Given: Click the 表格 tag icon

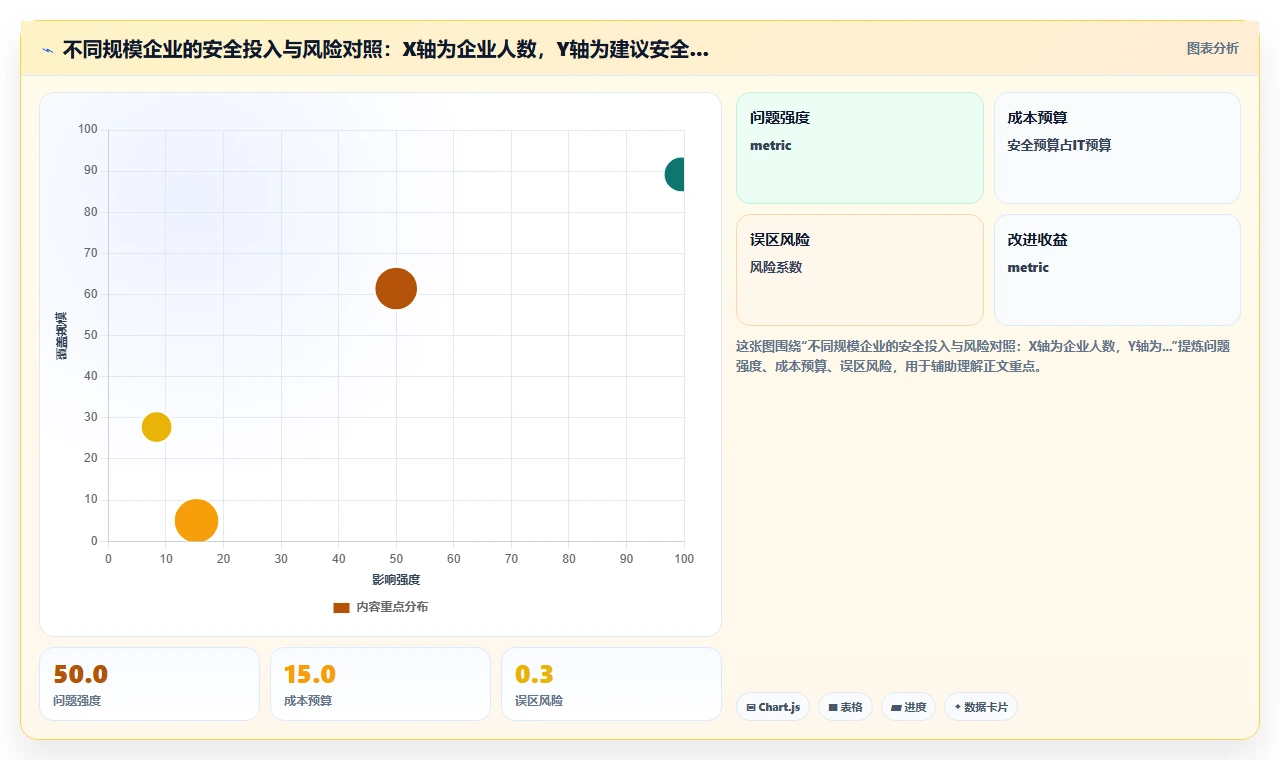Looking at the screenshot, I should pyautogui.click(x=833, y=707).
